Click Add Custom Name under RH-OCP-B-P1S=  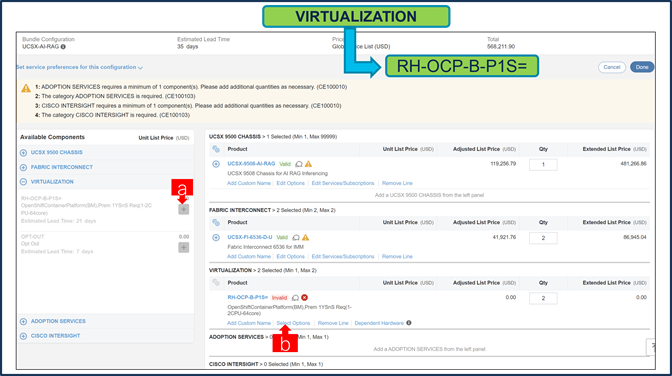tap(249, 323)
